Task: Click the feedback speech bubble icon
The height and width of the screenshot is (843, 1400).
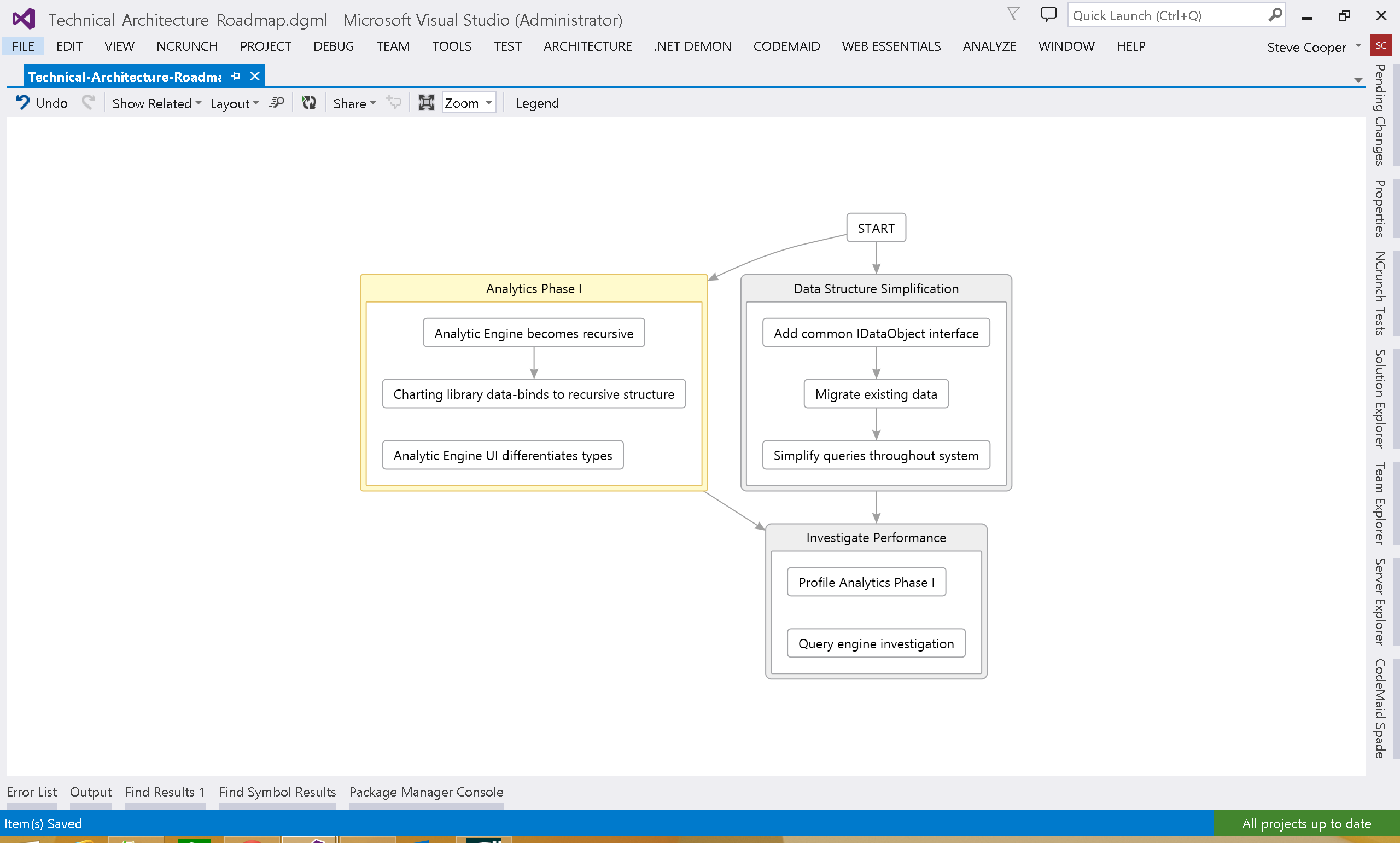Action: coord(1048,14)
